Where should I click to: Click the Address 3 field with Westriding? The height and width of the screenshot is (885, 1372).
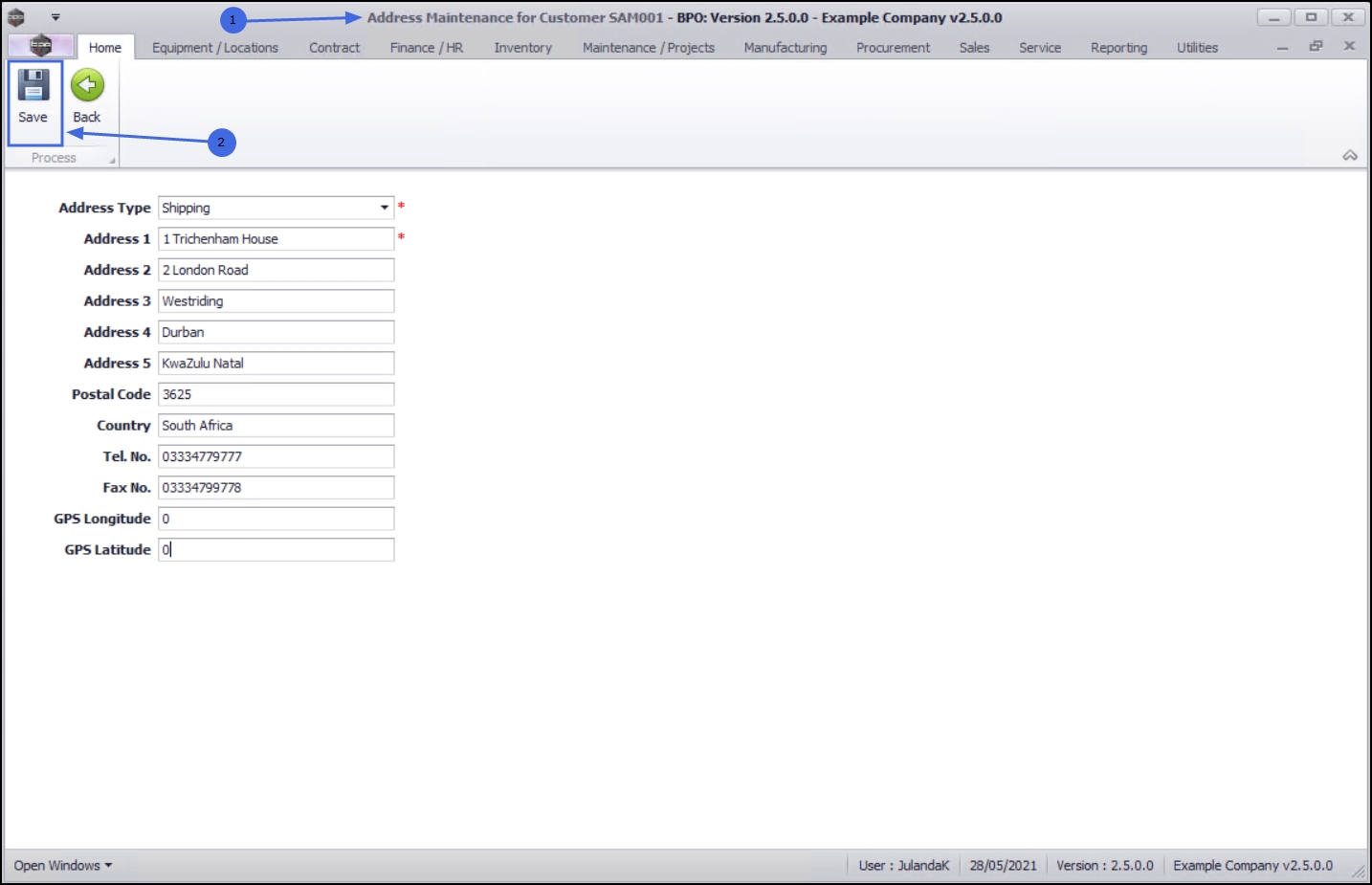[x=277, y=301]
